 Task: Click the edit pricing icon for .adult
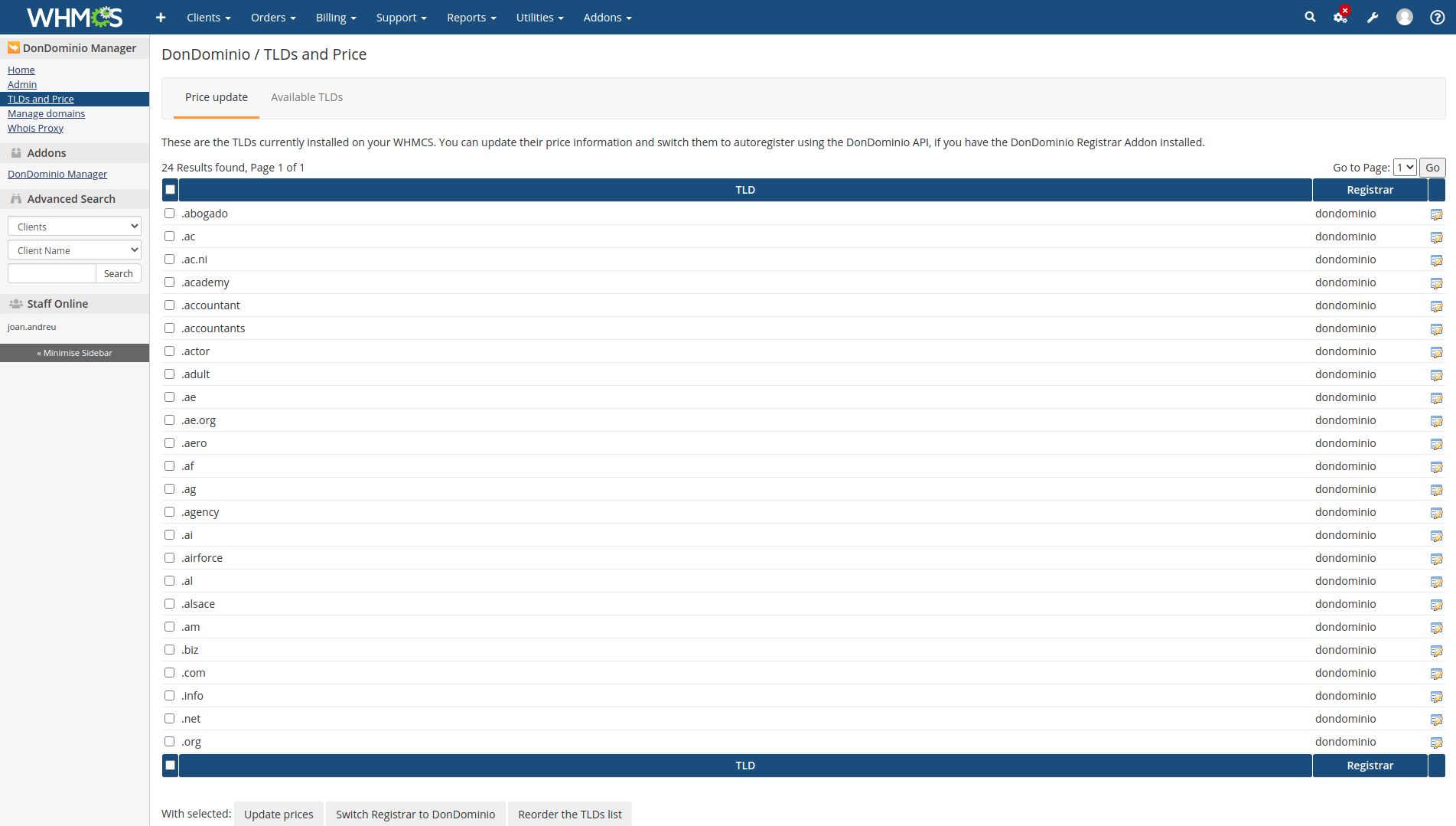1436,375
